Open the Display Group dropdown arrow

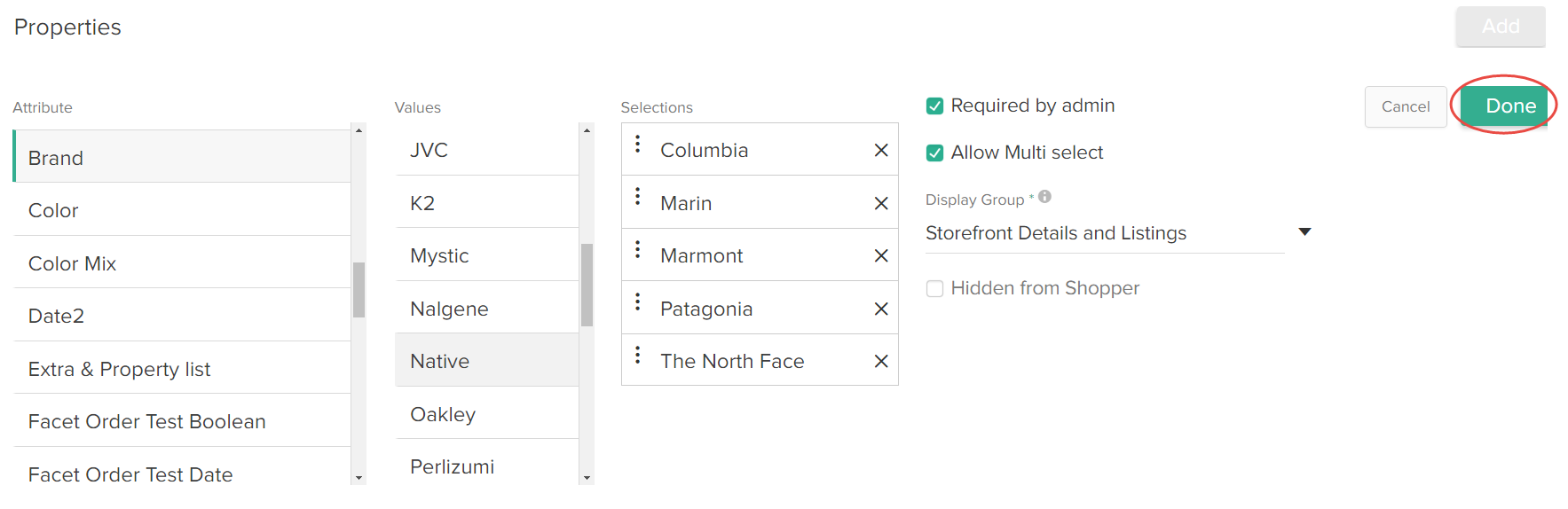[1304, 232]
